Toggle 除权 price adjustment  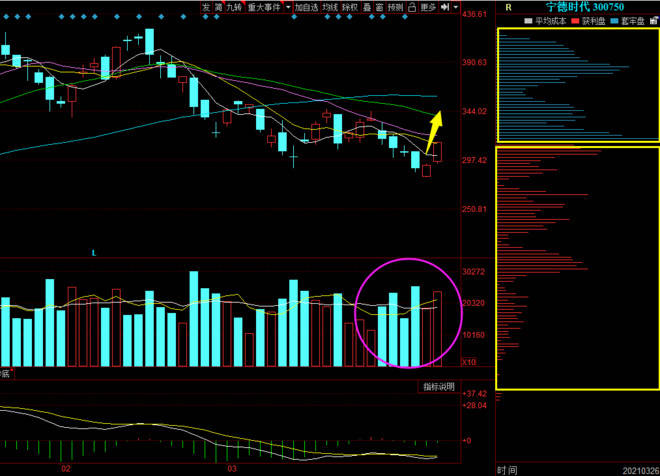click(x=350, y=7)
